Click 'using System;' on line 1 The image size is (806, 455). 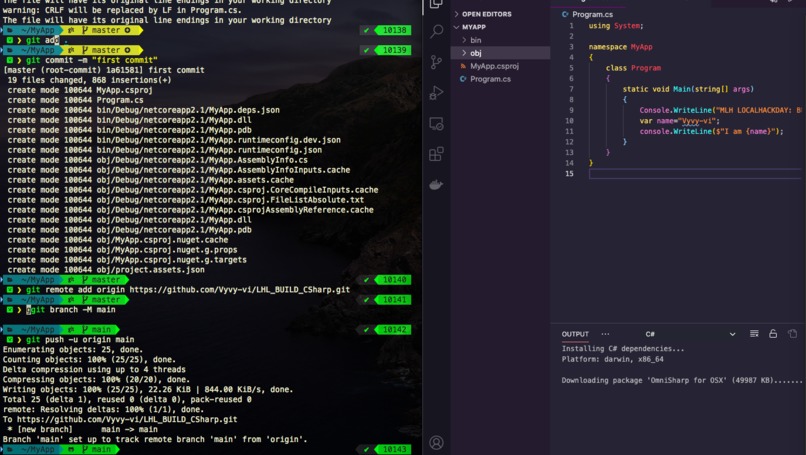[615, 26]
